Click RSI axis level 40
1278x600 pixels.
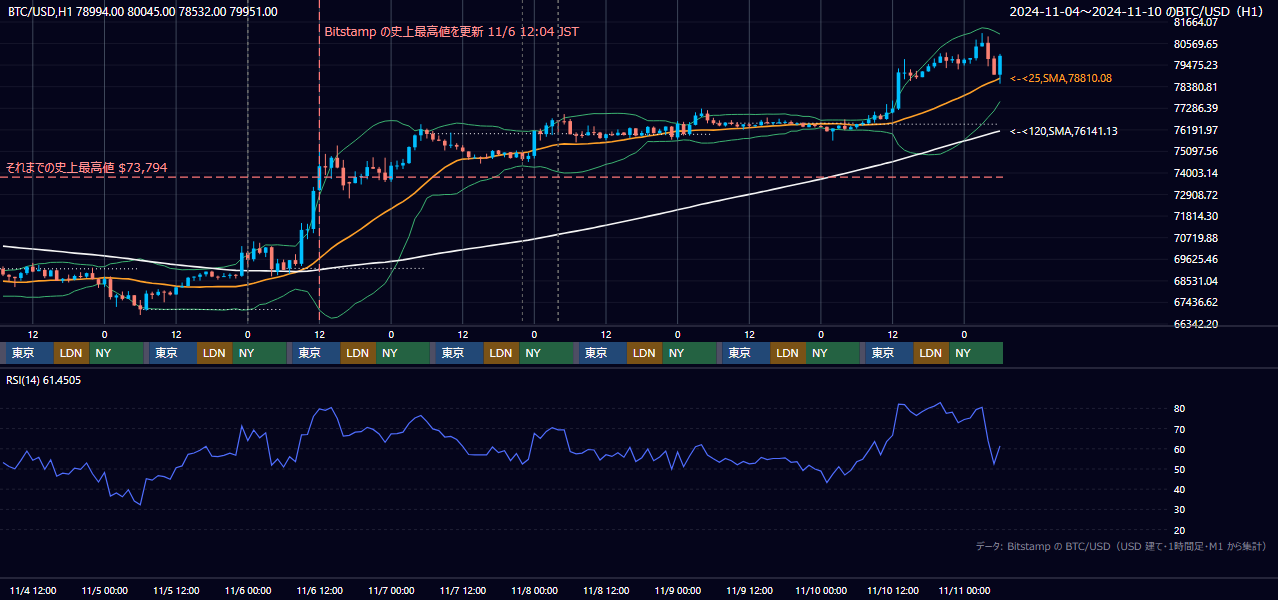tap(1179, 489)
